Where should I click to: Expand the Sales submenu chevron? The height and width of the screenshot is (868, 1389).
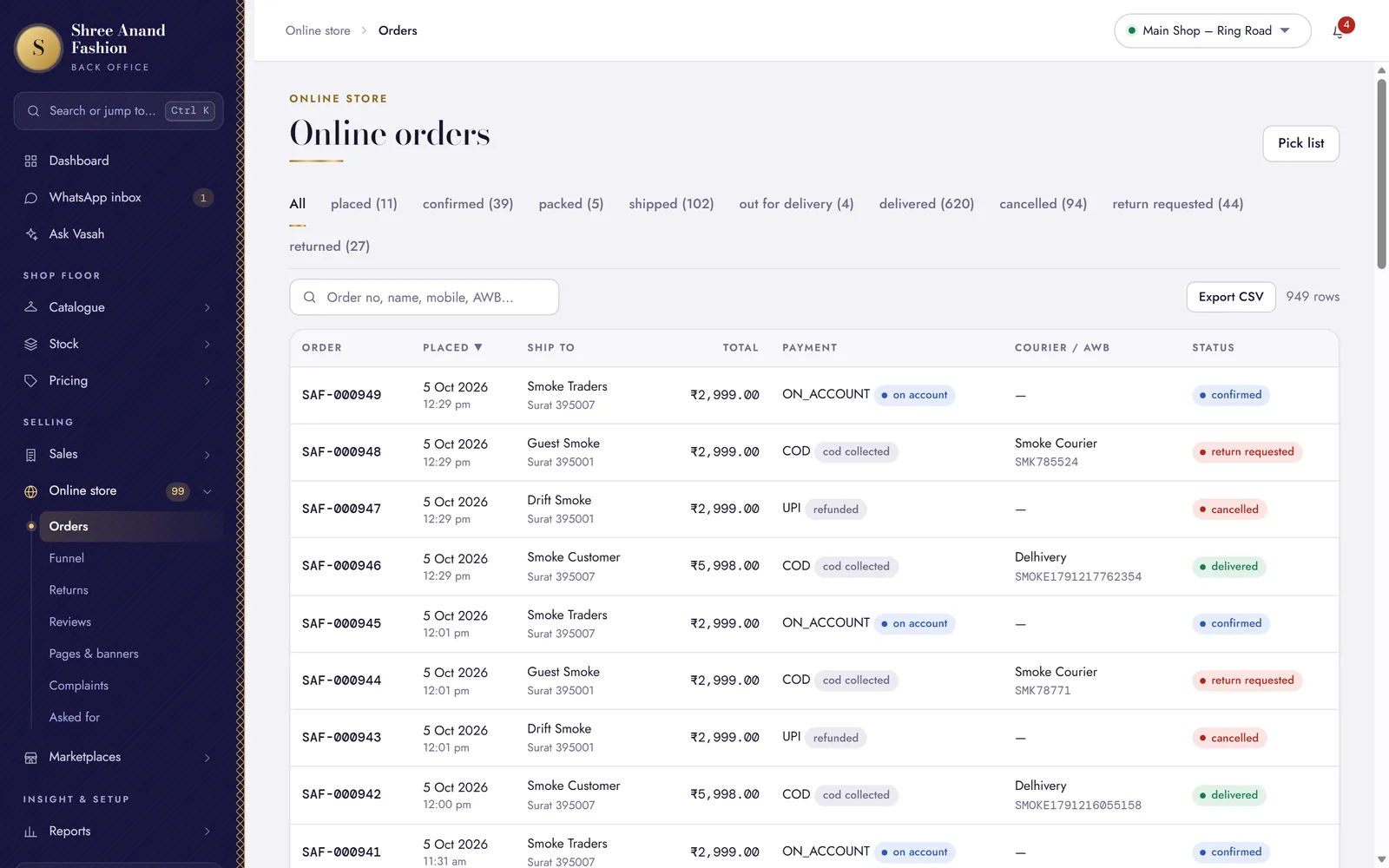(207, 455)
